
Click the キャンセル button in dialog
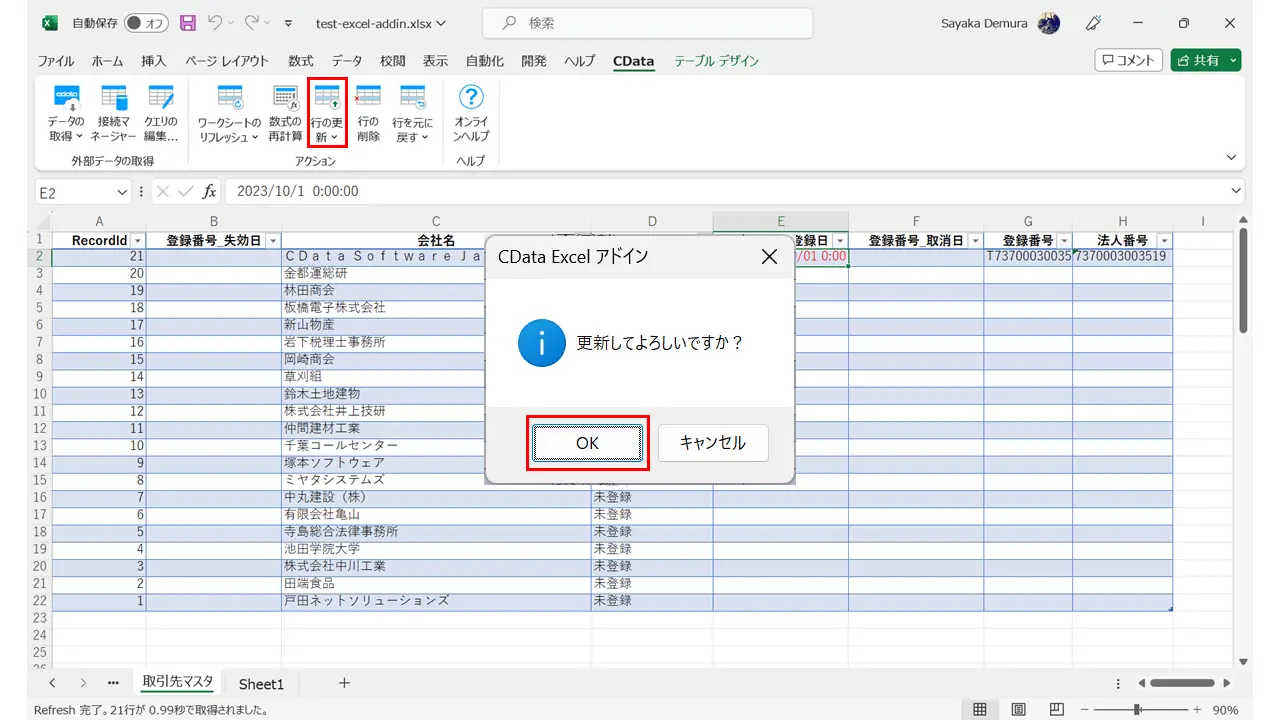(713, 443)
